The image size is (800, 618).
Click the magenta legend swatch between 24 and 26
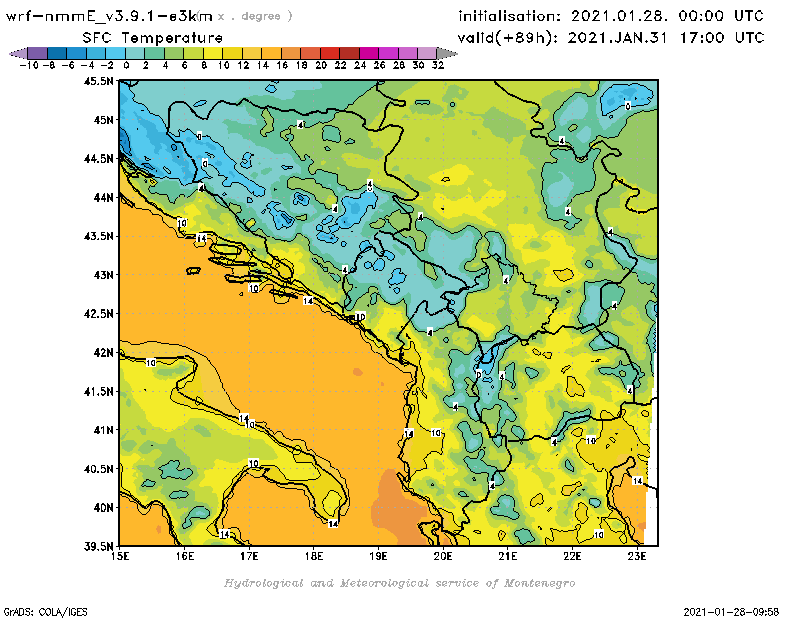tap(368, 53)
